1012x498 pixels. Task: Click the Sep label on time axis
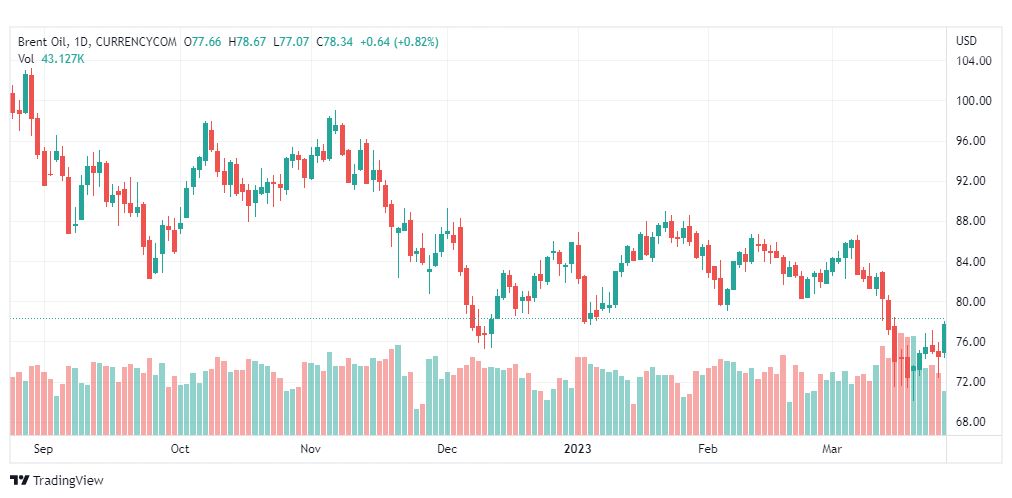[42, 449]
